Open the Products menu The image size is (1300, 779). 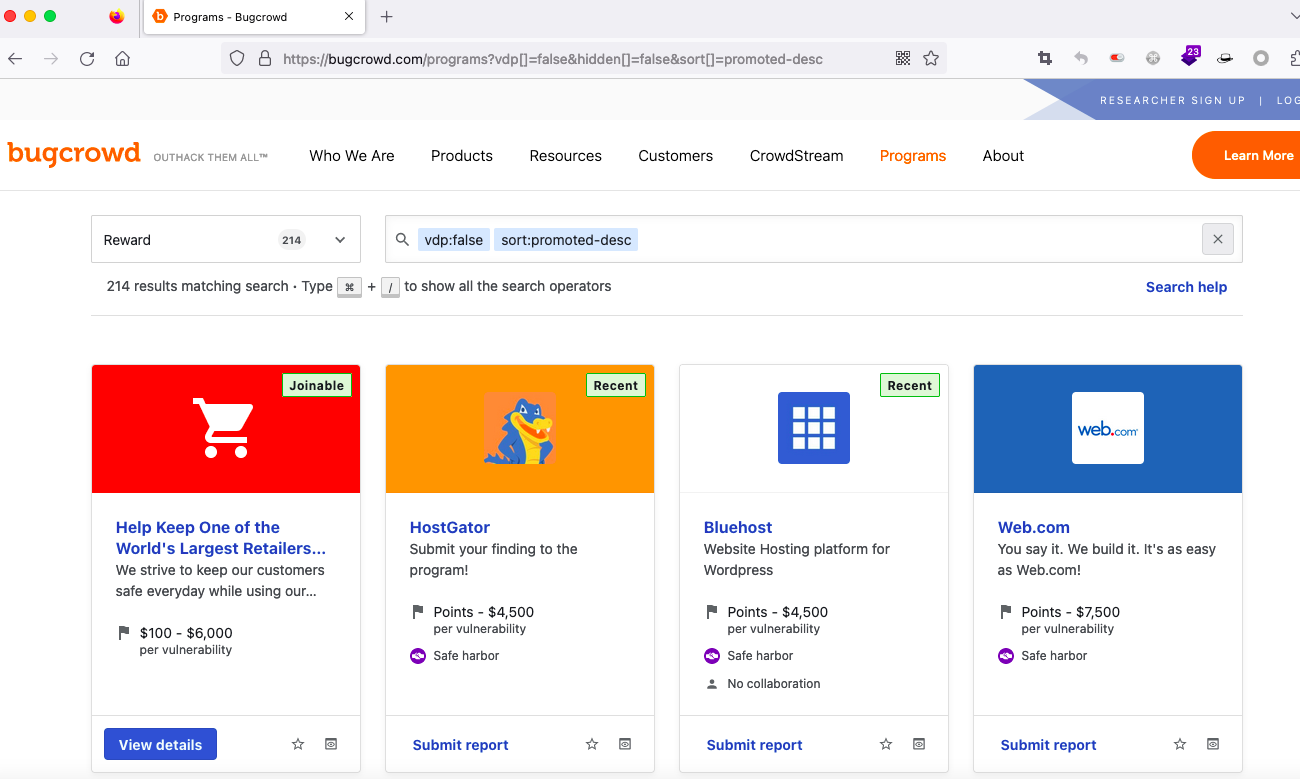pos(462,156)
